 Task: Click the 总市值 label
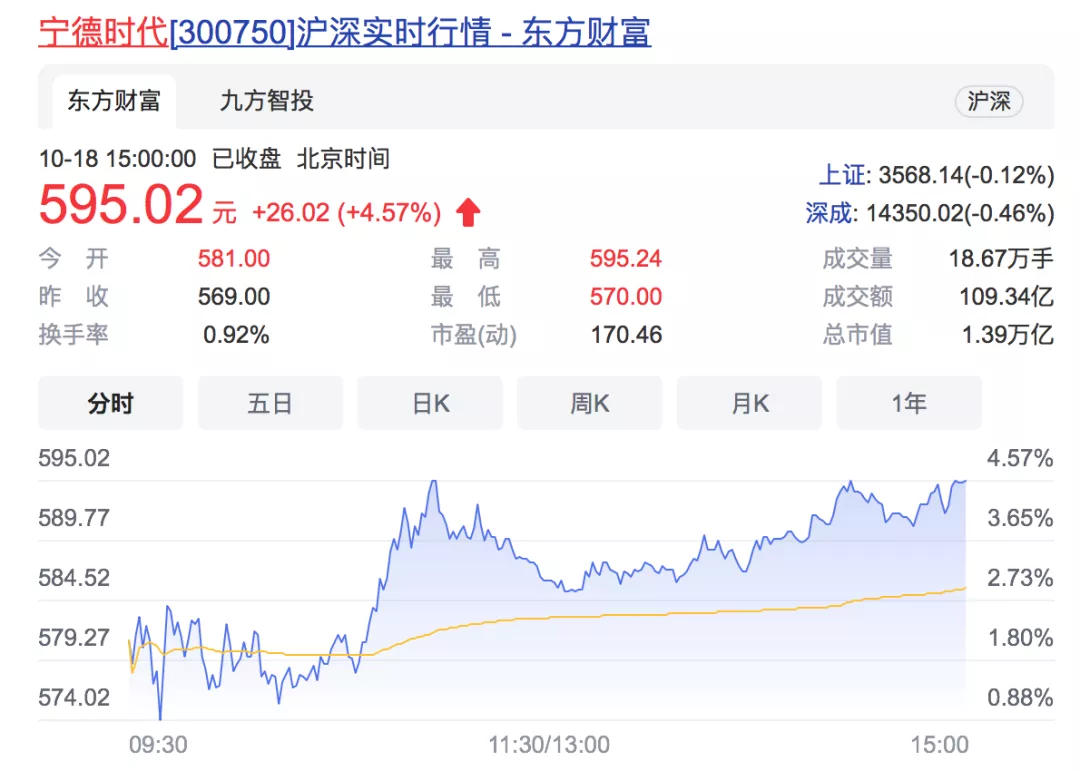858,335
